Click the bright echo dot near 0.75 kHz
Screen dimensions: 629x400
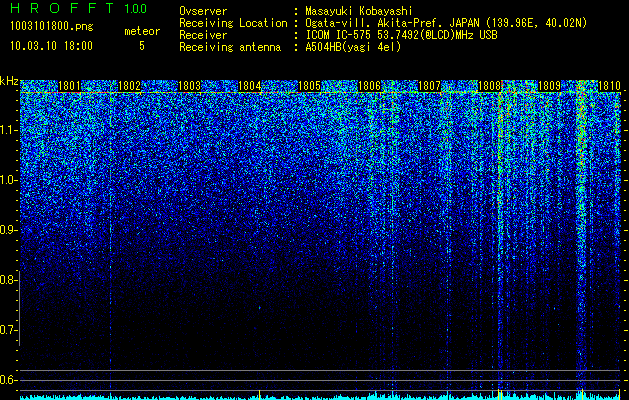click(x=260, y=308)
